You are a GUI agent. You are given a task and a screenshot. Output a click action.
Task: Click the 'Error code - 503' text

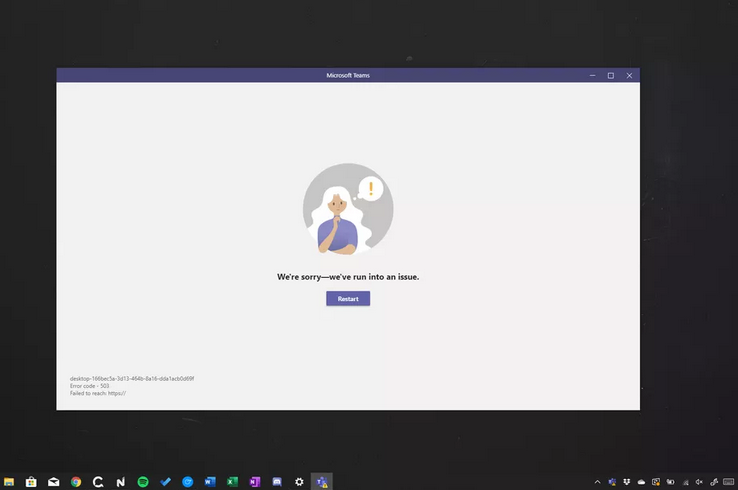click(89, 386)
